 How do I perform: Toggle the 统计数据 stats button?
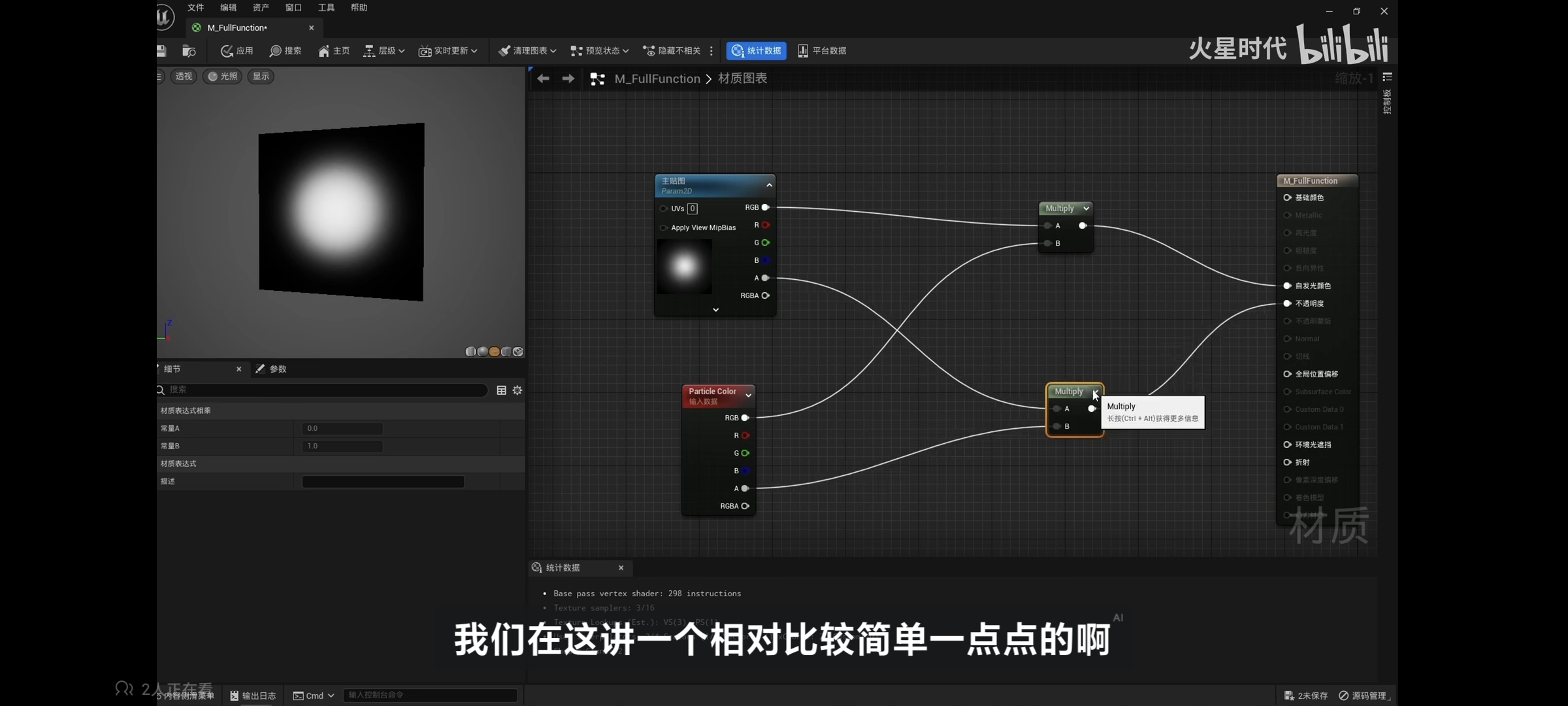756,51
